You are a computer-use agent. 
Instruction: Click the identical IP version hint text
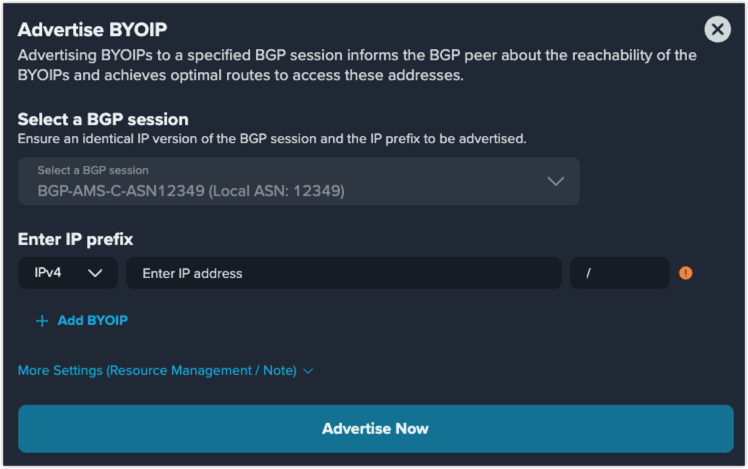[x=272, y=139]
